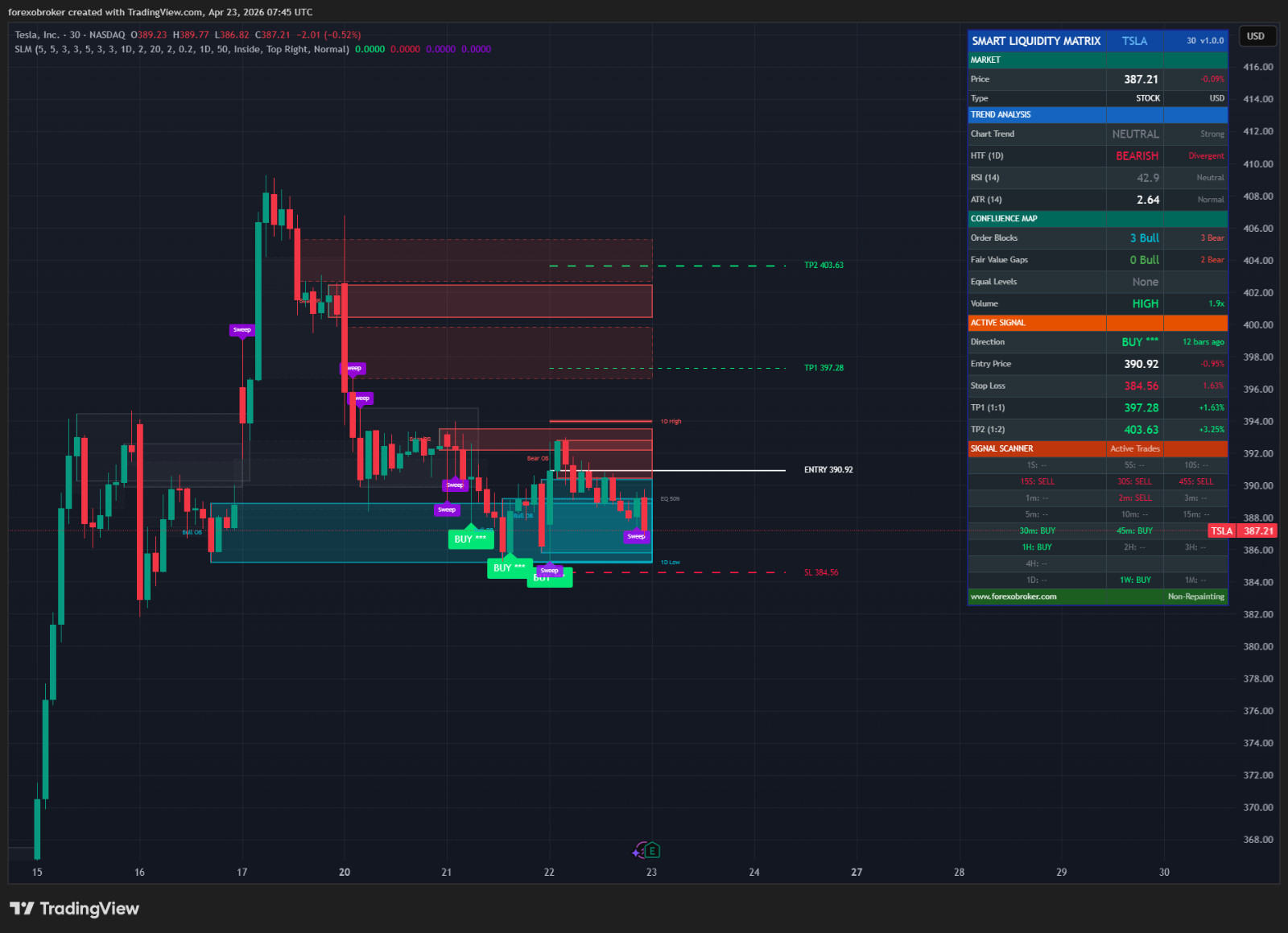Click the '2m: SELL' scanner cell
The height and width of the screenshot is (933, 1288).
[1134, 498]
